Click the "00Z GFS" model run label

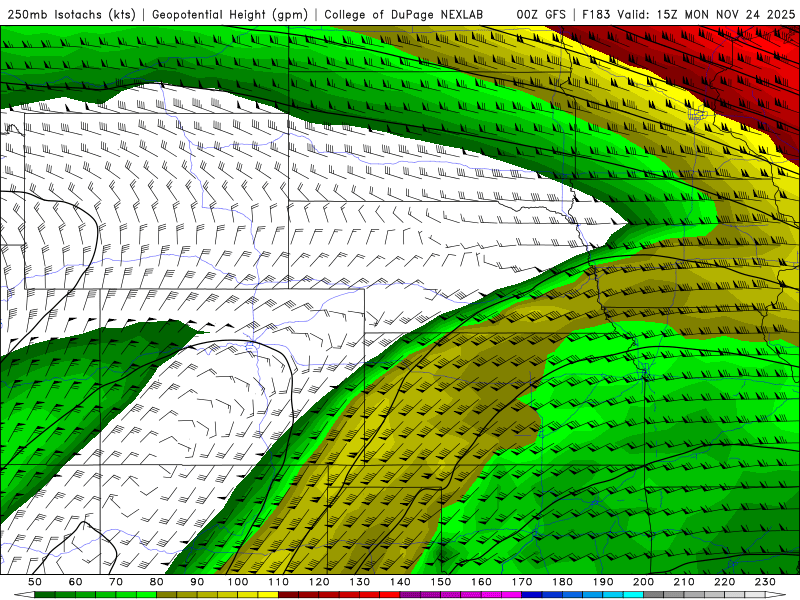[x=541, y=14]
